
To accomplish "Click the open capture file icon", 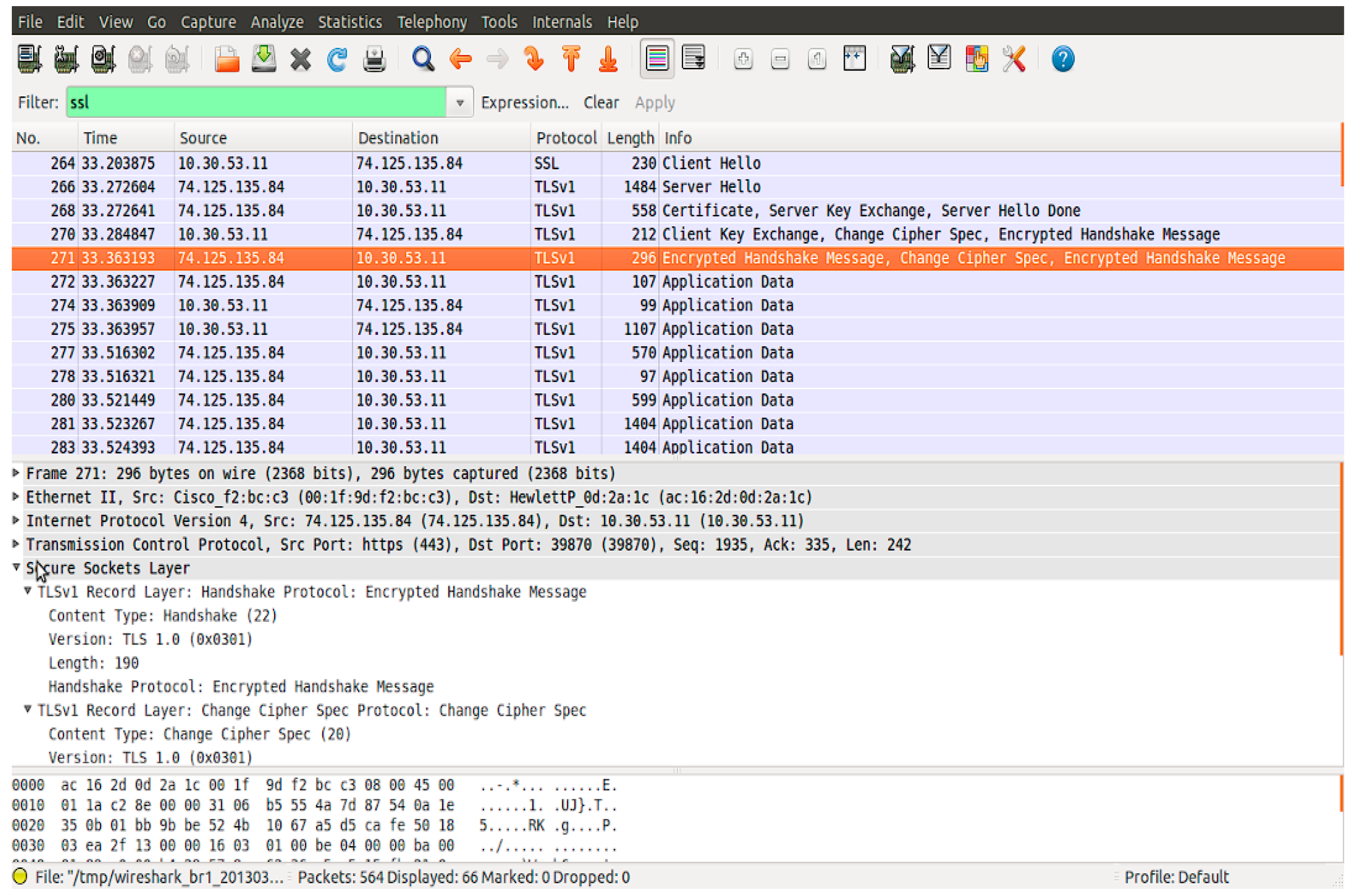I will [226, 59].
